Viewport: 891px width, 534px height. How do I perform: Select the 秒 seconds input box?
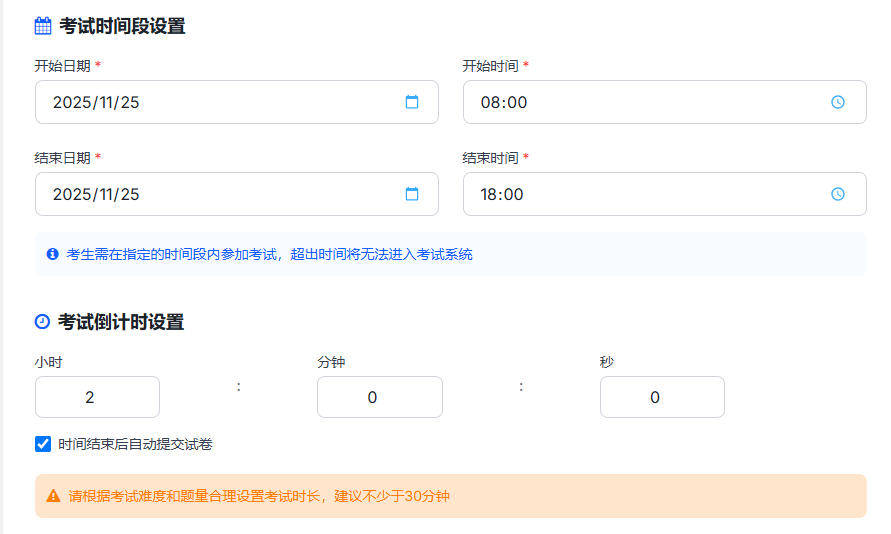(662, 397)
